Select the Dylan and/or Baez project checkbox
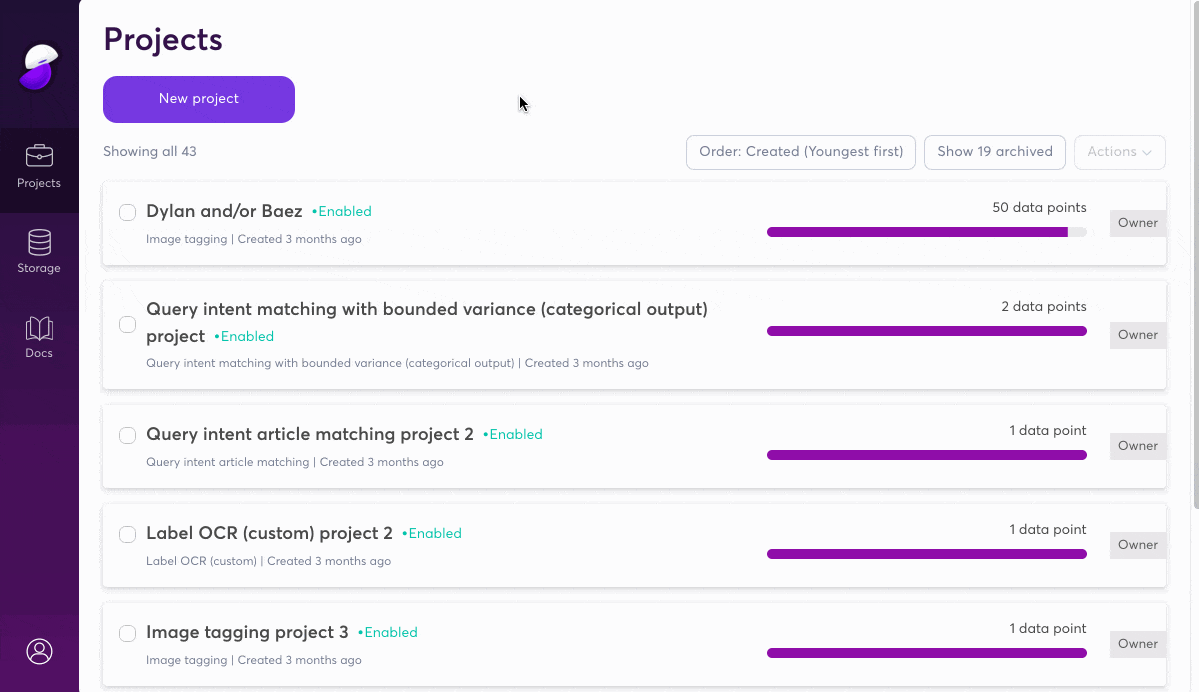Screen dimensions: 1199x692 click(x=128, y=212)
